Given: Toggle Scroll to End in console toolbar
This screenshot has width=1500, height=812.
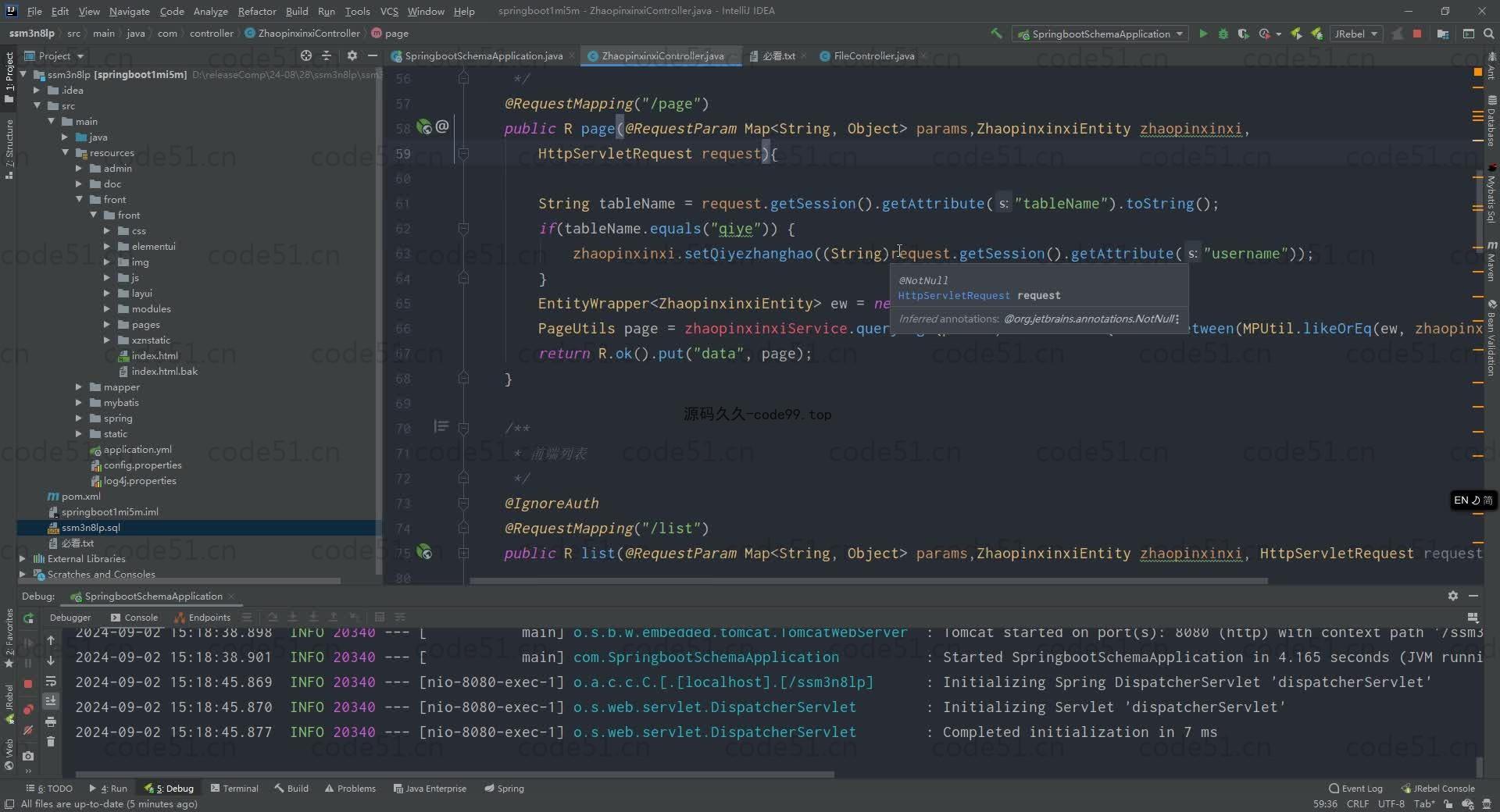Looking at the screenshot, I should point(51,701).
